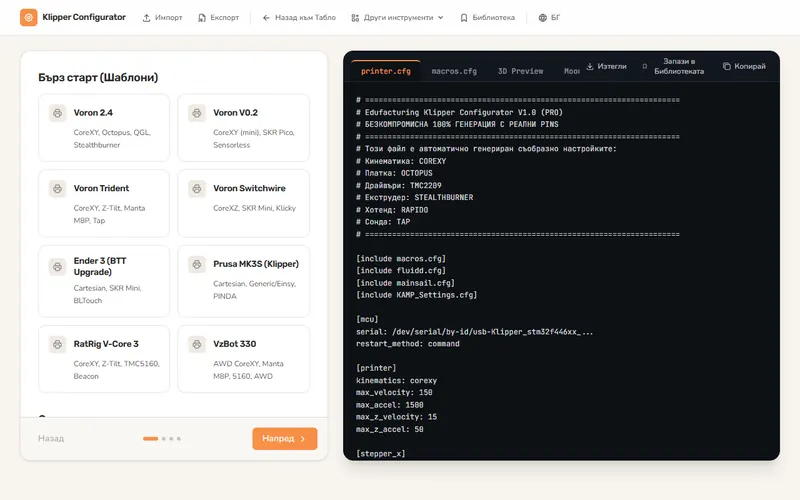Screen dimensions: 800x500
Task: Open the Други инструменти menu
Action: click(397, 18)
